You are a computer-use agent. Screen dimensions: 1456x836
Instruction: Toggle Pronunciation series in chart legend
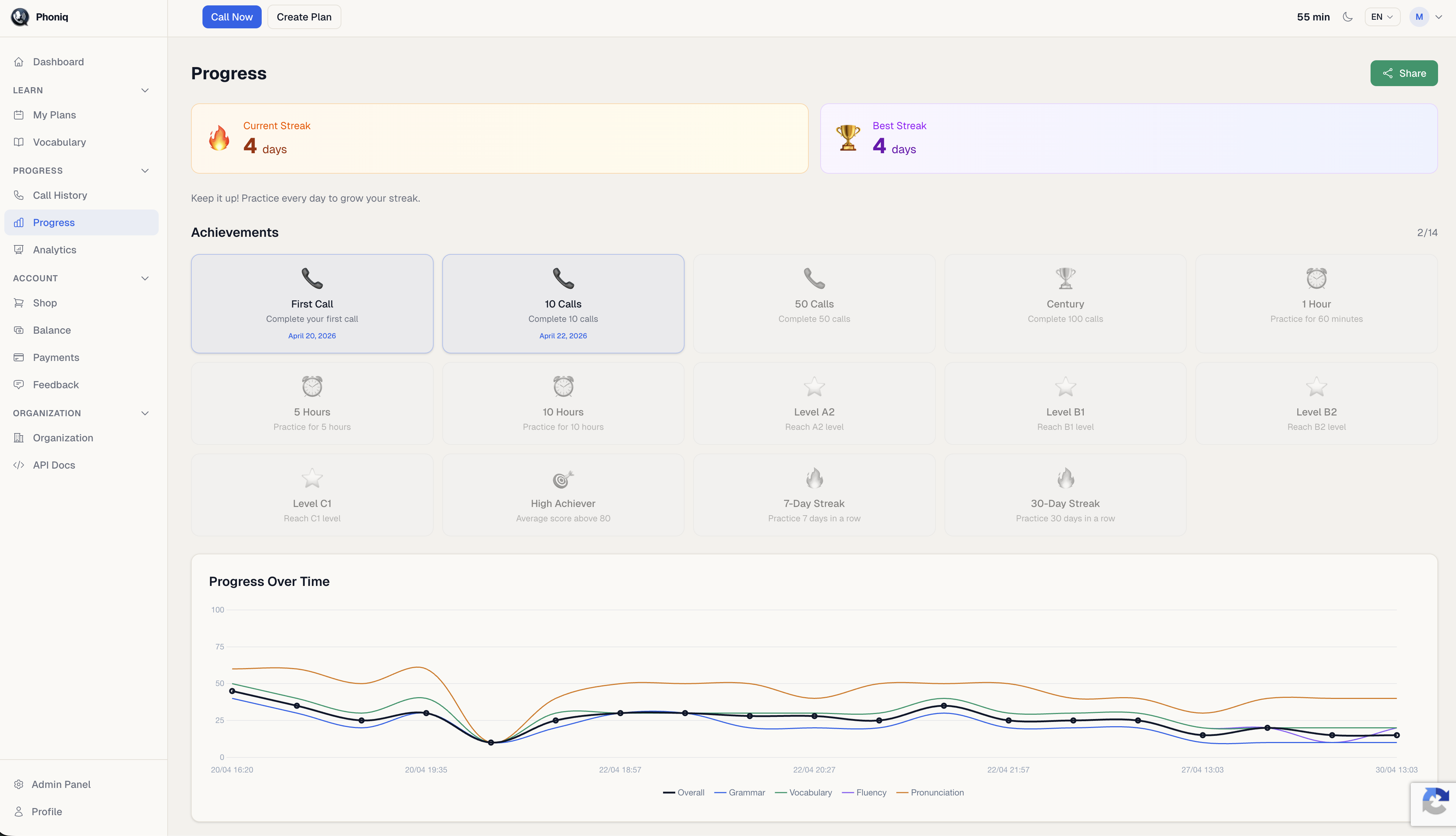[x=930, y=792]
